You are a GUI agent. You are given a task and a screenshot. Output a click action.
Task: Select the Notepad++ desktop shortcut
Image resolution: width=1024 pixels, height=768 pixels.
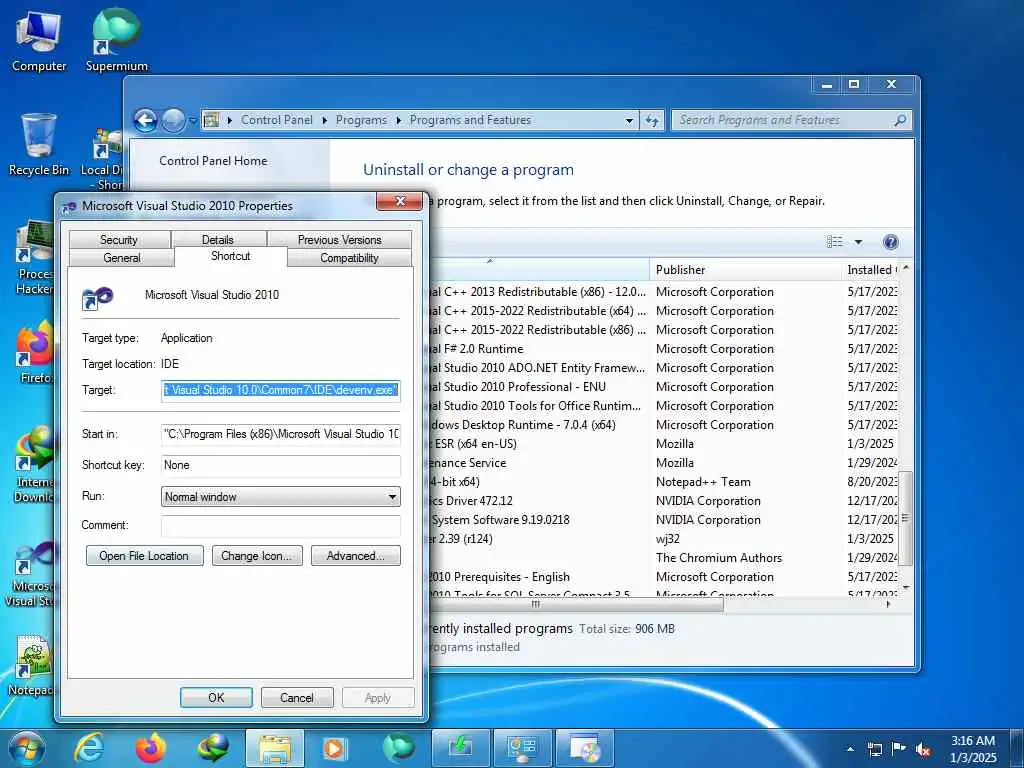tap(31, 666)
